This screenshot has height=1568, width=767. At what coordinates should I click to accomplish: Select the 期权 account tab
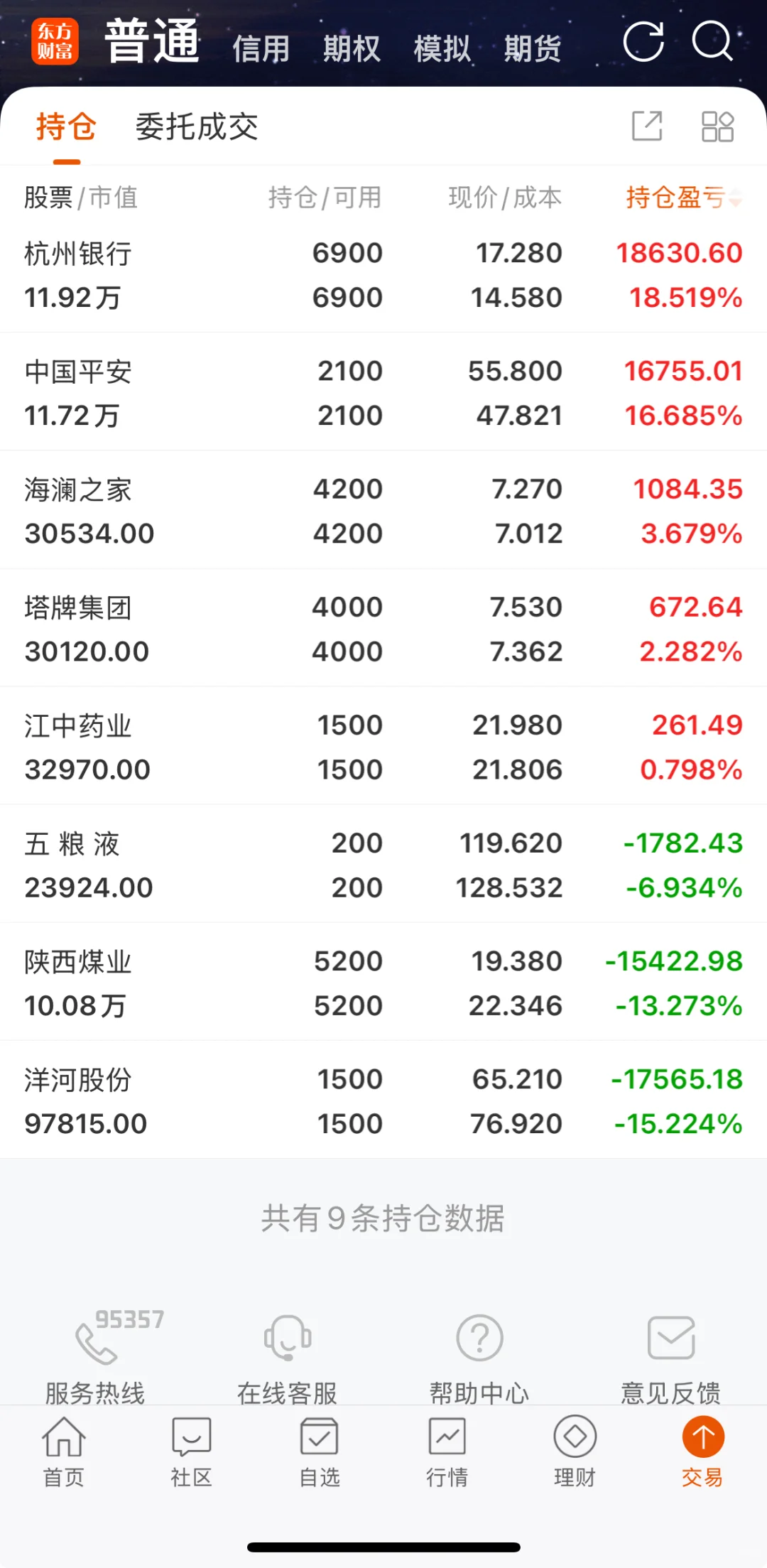coord(352,49)
